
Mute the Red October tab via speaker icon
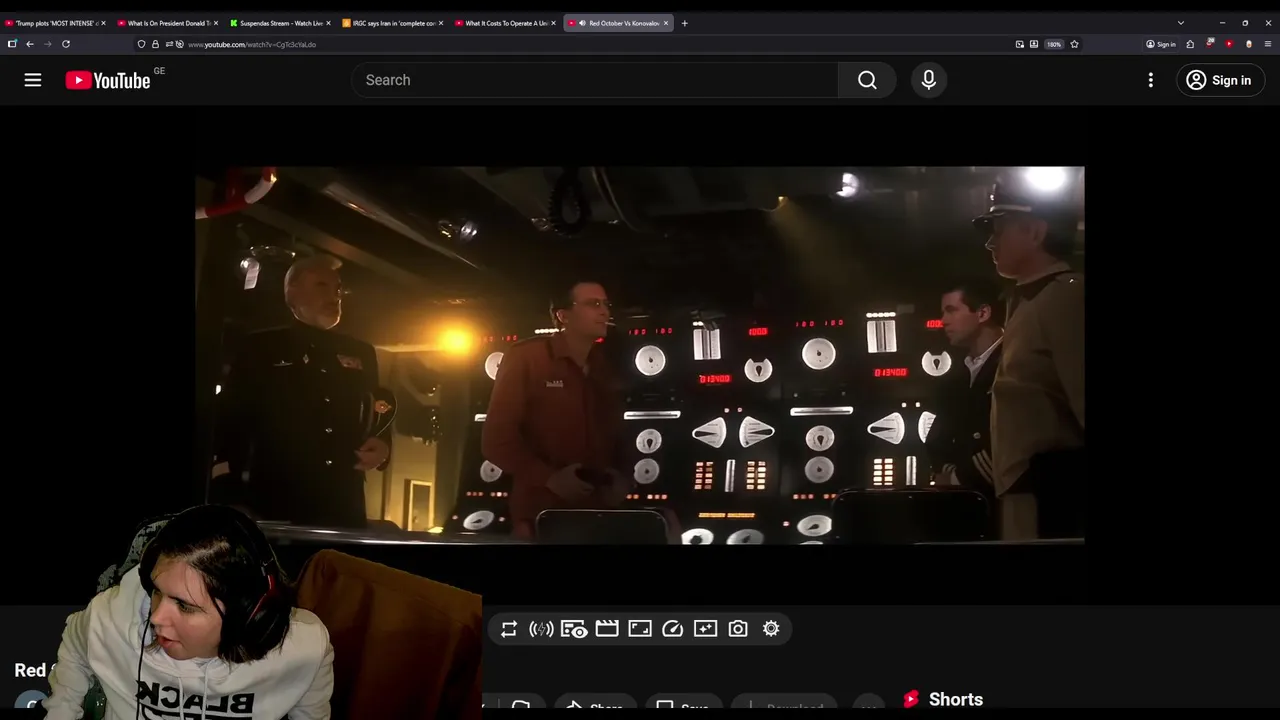click(x=582, y=23)
